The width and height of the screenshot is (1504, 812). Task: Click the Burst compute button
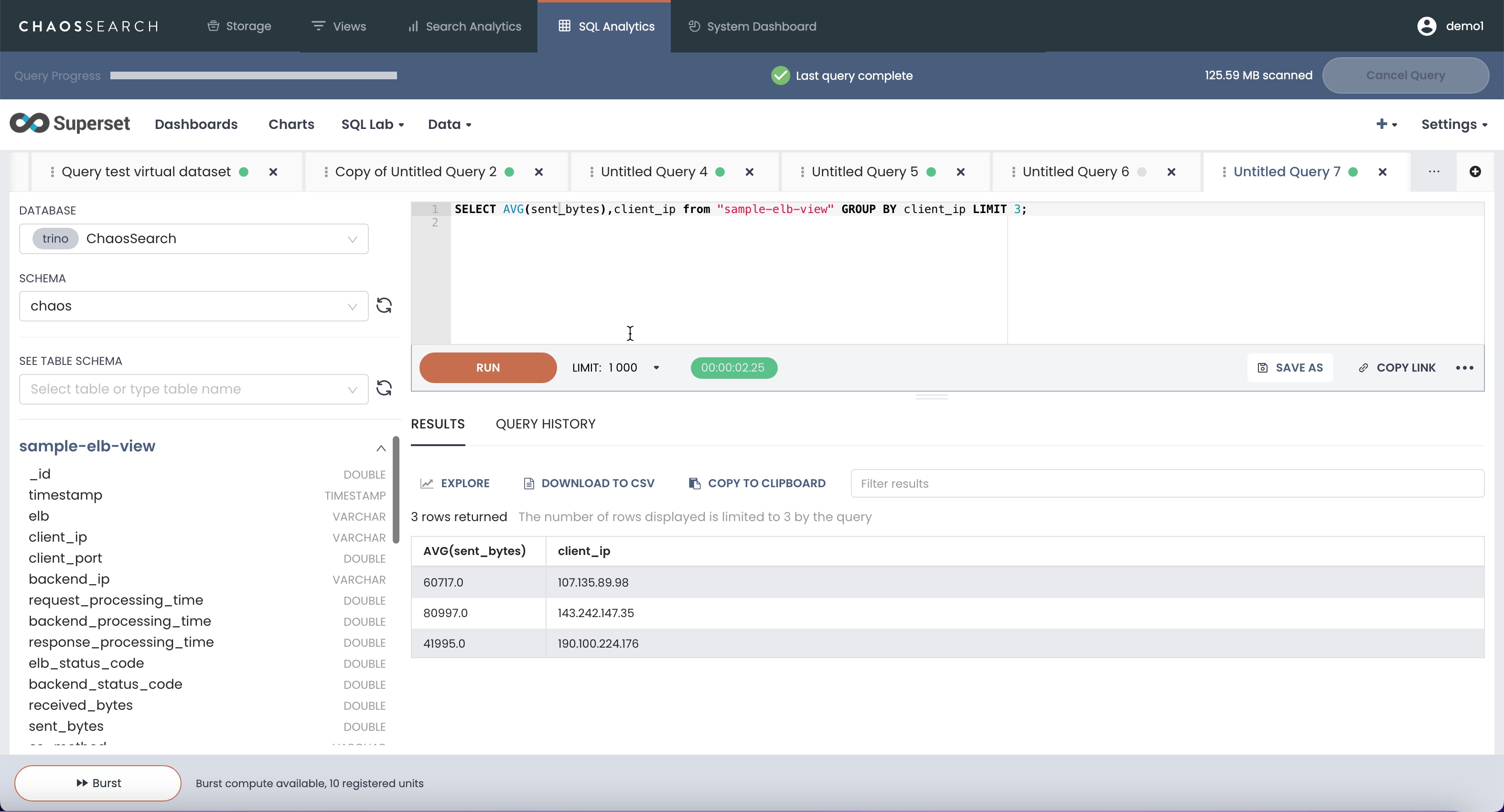click(x=98, y=783)
